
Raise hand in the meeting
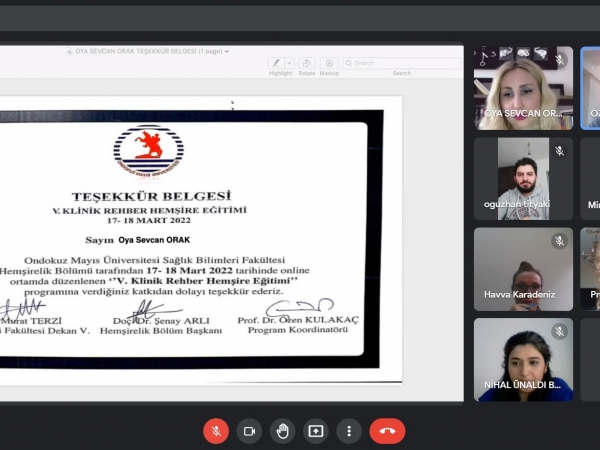coord(282,431)
